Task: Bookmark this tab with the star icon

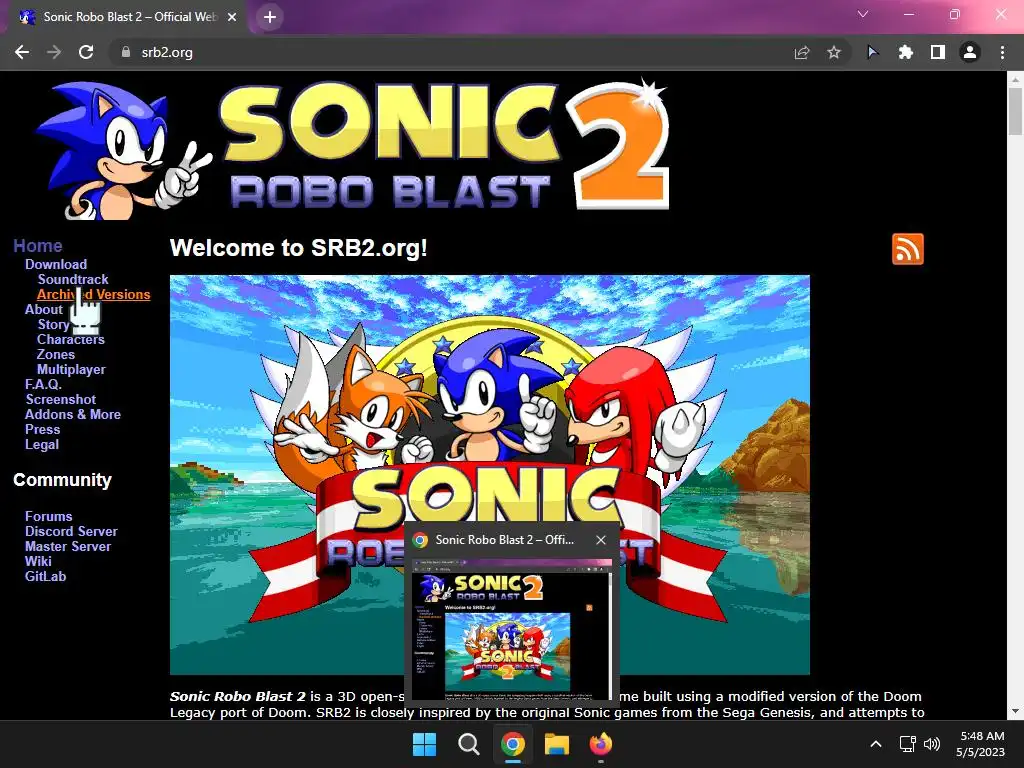Action: pyautogui.click(x=834, y=52)
